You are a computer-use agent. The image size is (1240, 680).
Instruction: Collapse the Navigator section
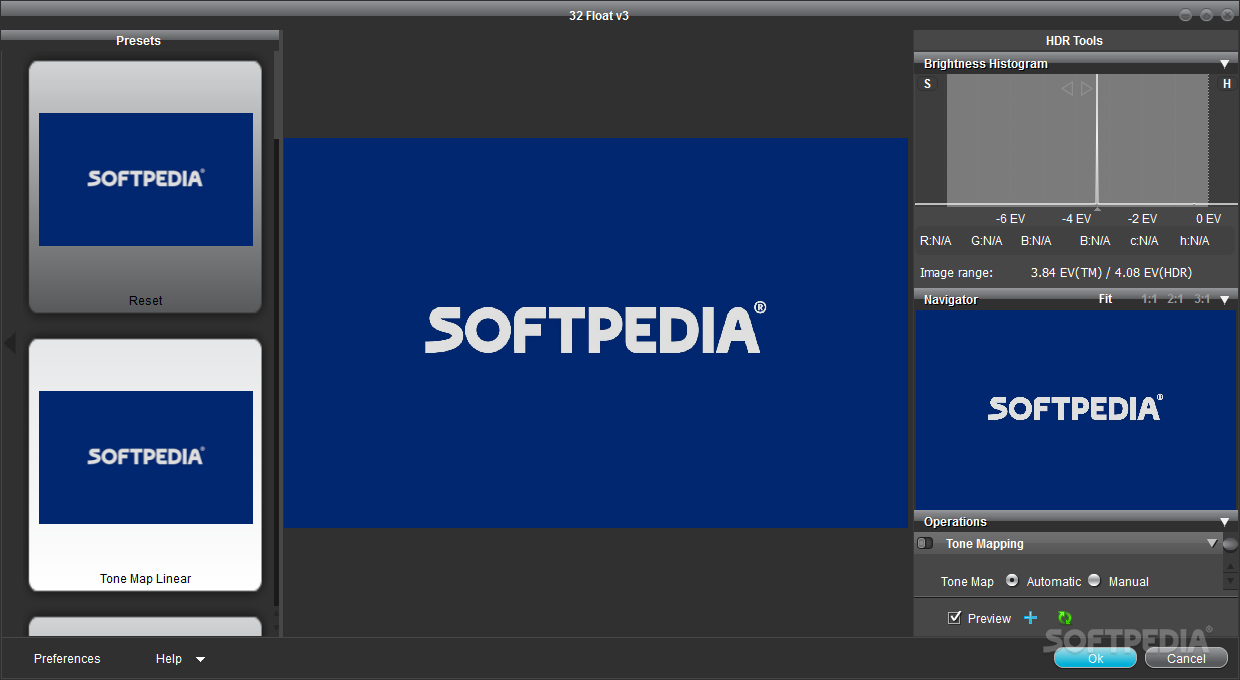click(1225, 299)
